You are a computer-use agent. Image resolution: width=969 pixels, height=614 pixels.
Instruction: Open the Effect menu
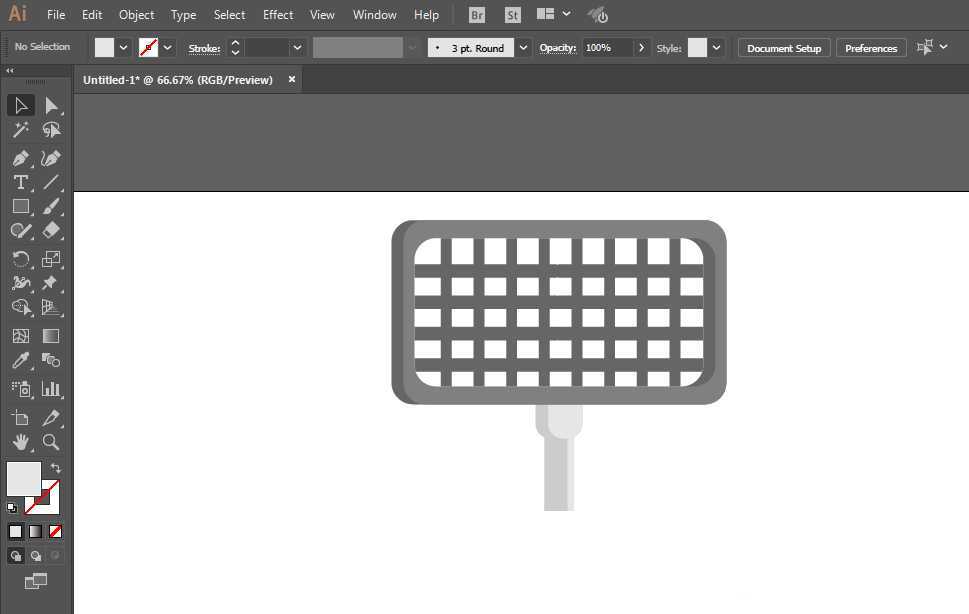pos(278,15)
